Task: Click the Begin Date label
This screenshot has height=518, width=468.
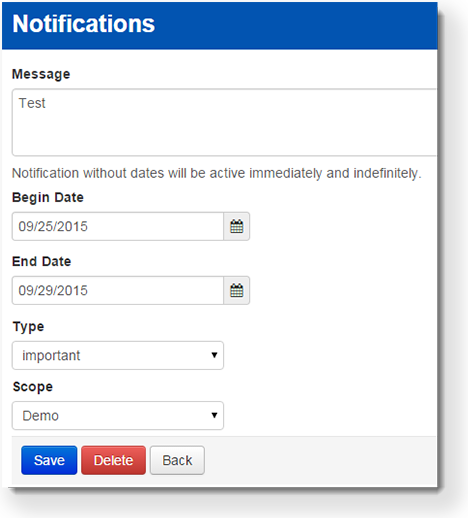Action: coord(48,198)
